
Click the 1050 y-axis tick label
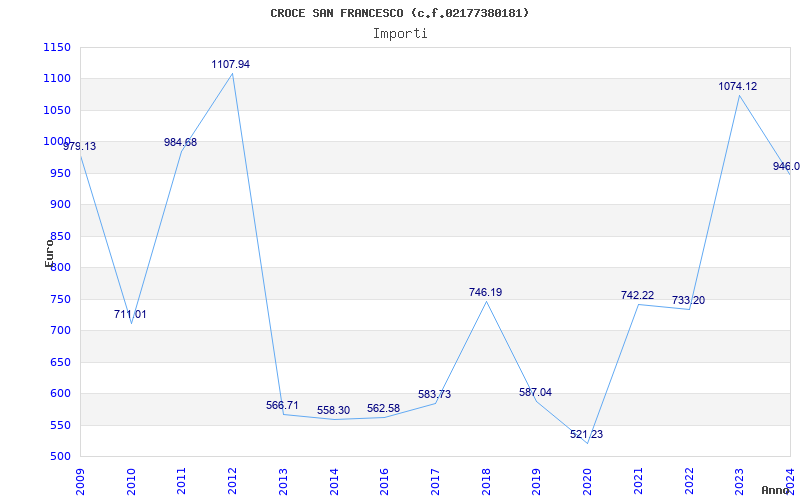click(x=57, y=110)
